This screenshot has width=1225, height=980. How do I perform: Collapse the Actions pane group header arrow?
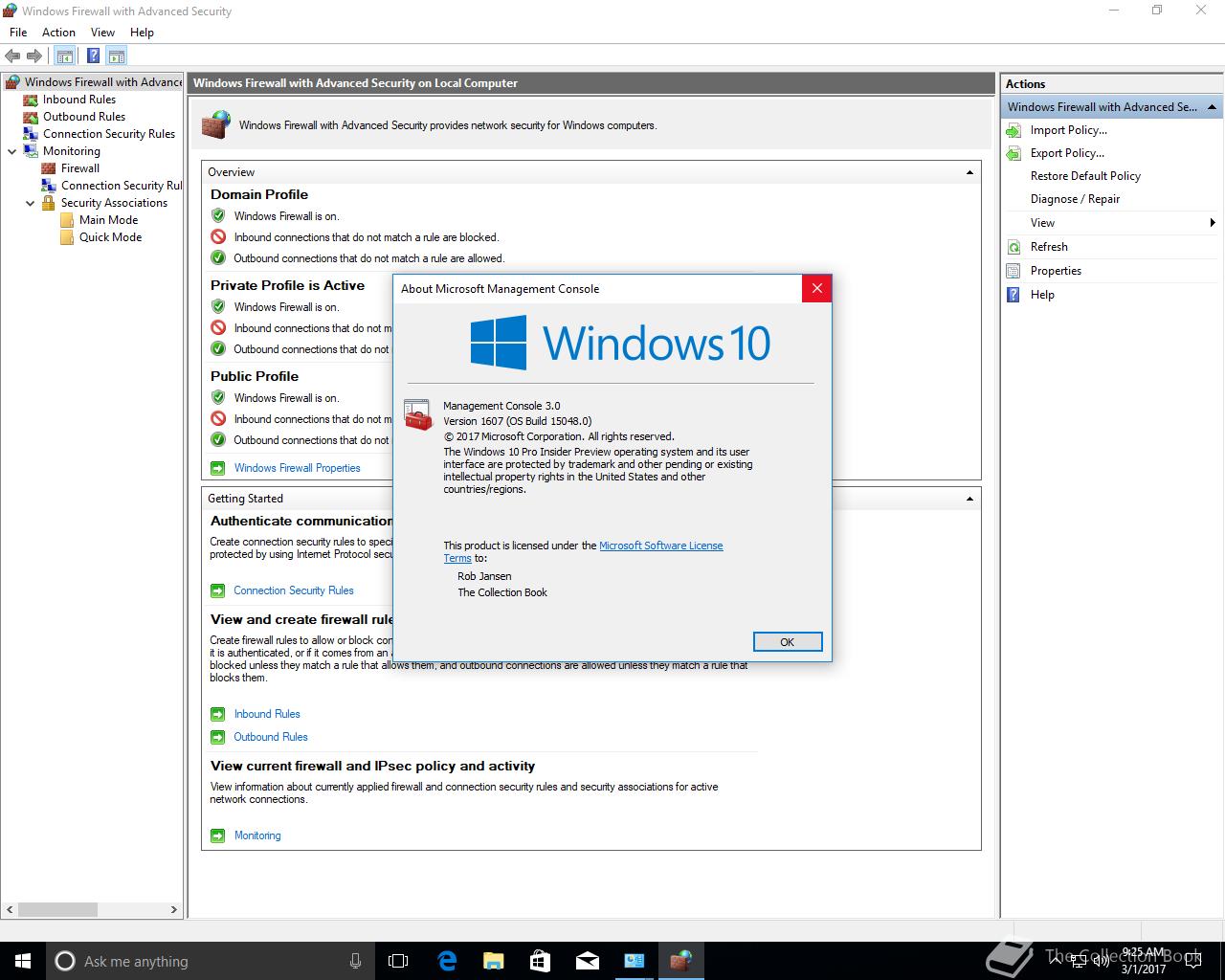coord(1212,107)
